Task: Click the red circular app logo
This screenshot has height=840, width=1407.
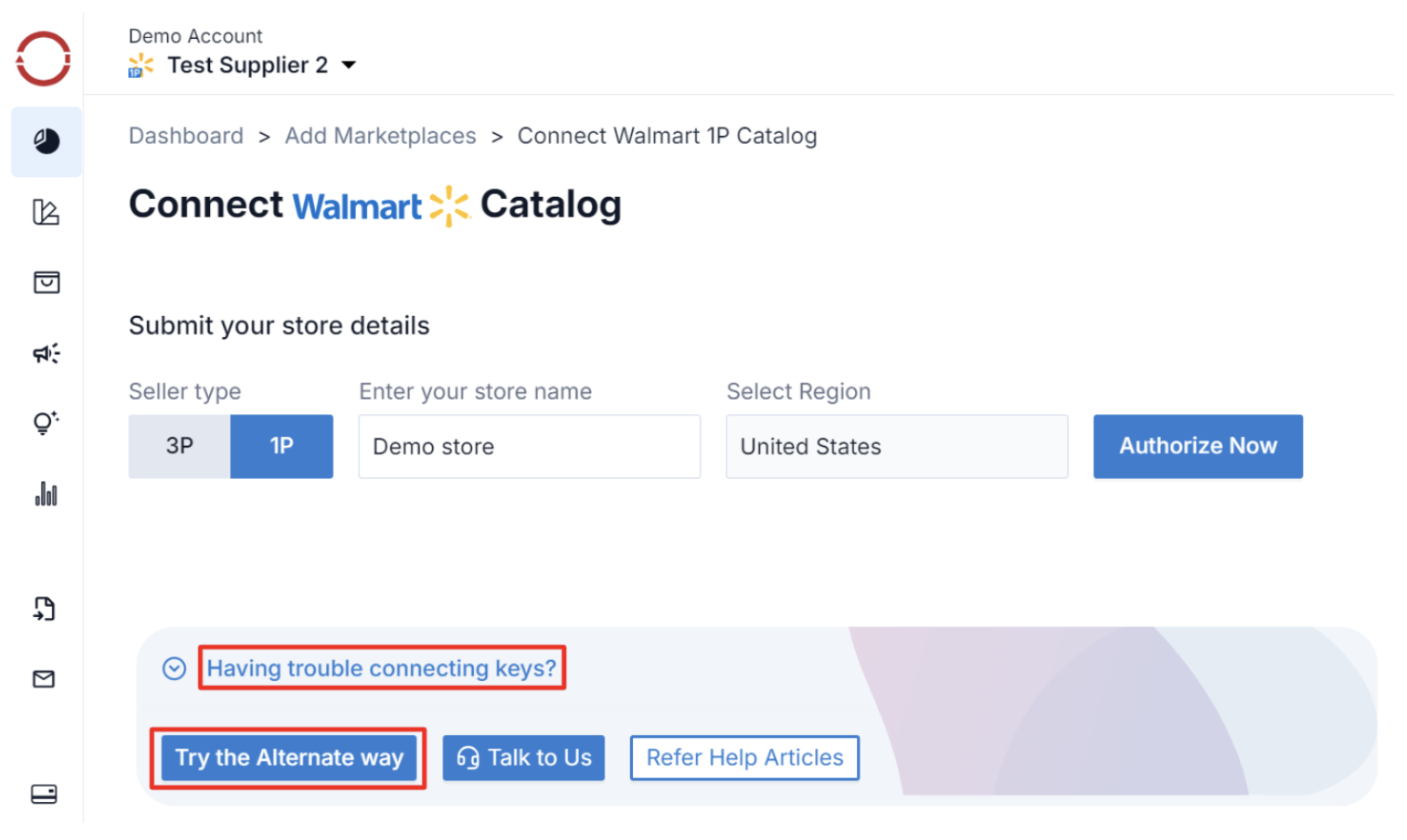Action: pos(44,59)
